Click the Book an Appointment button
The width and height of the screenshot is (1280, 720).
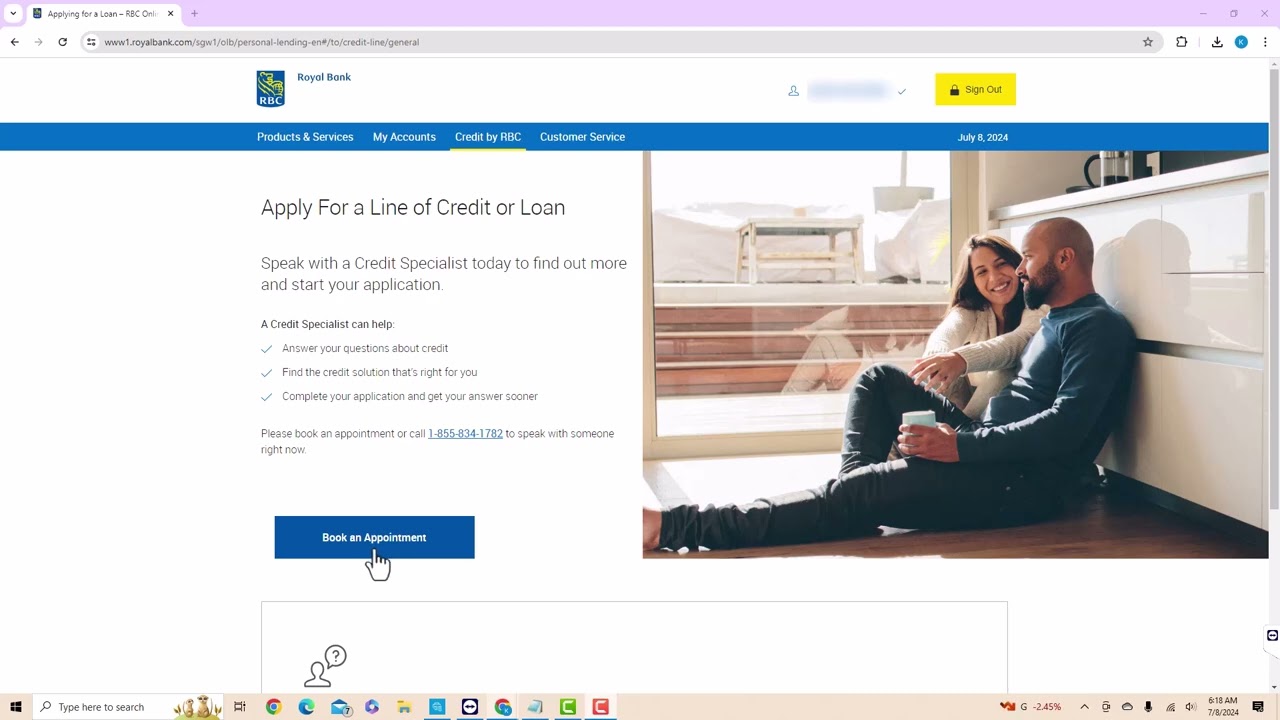click(x=374, y=537)
